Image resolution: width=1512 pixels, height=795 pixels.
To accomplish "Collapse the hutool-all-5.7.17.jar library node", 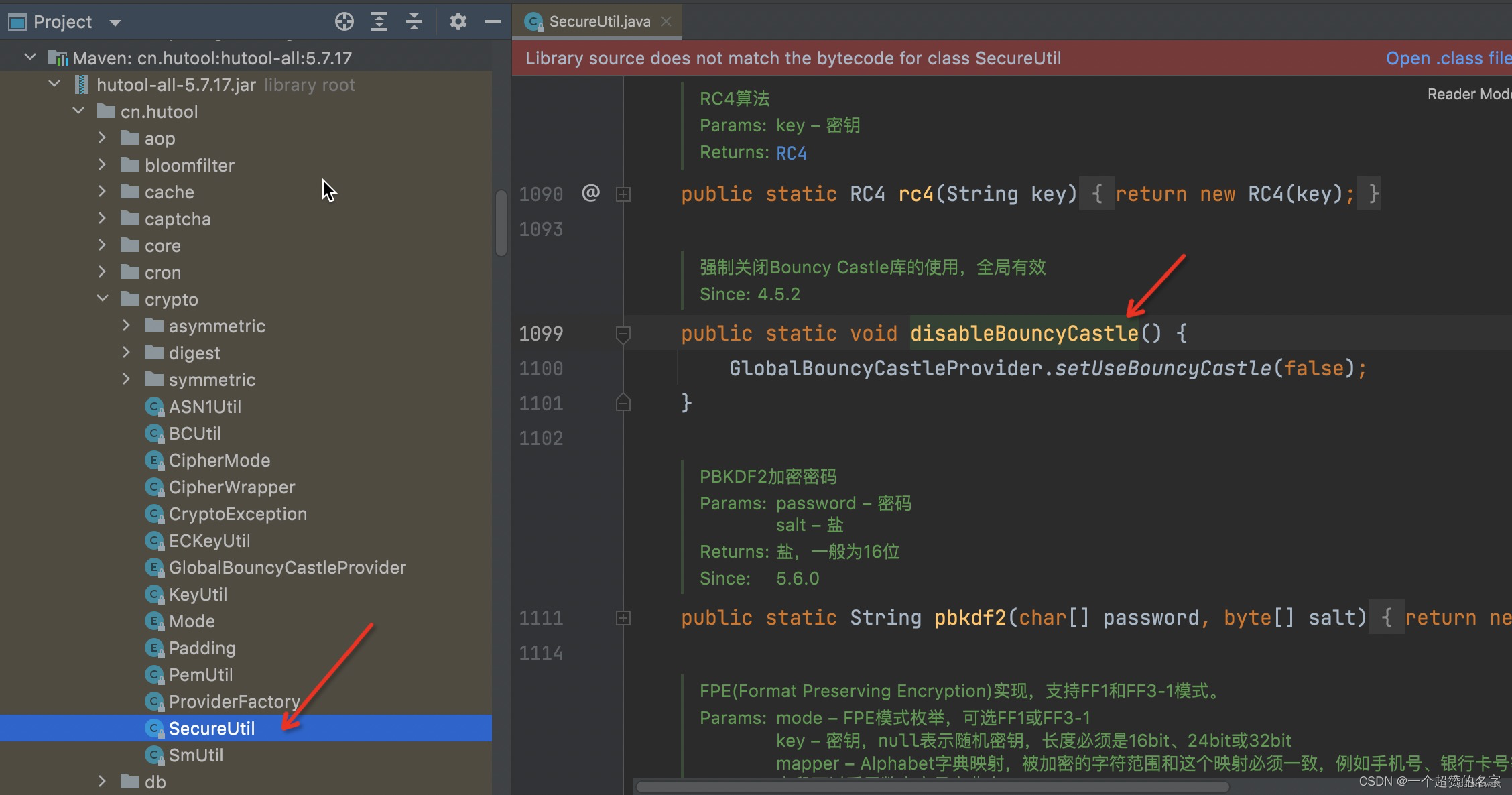I will pos(54,83).
